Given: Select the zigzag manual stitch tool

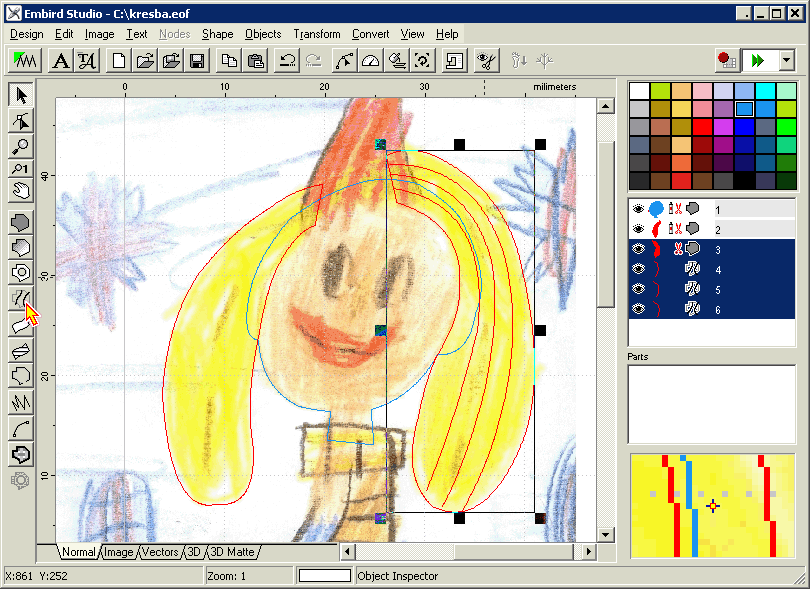Looking at the screenshot, I should point(21,402).
